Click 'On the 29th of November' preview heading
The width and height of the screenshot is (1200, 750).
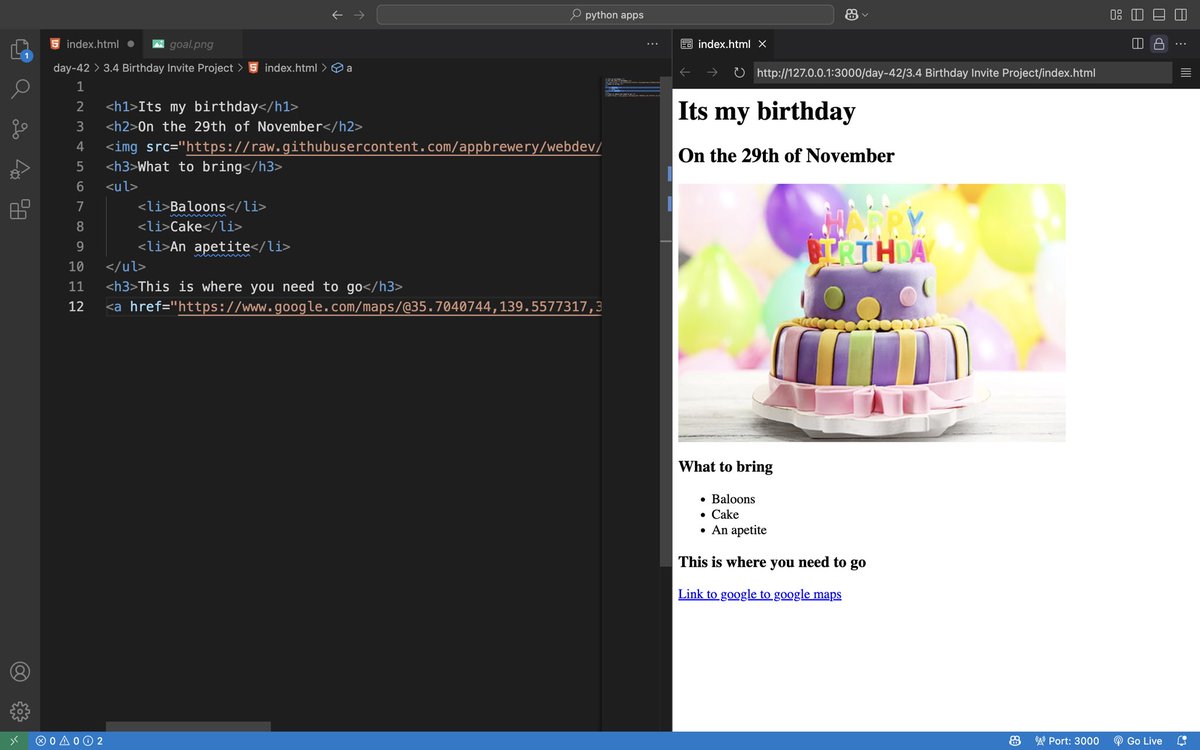(786, 156)
